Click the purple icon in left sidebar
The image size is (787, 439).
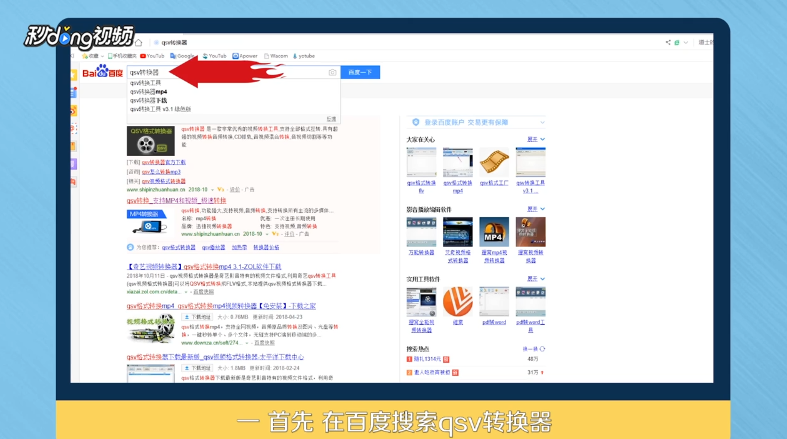(74, 164)
